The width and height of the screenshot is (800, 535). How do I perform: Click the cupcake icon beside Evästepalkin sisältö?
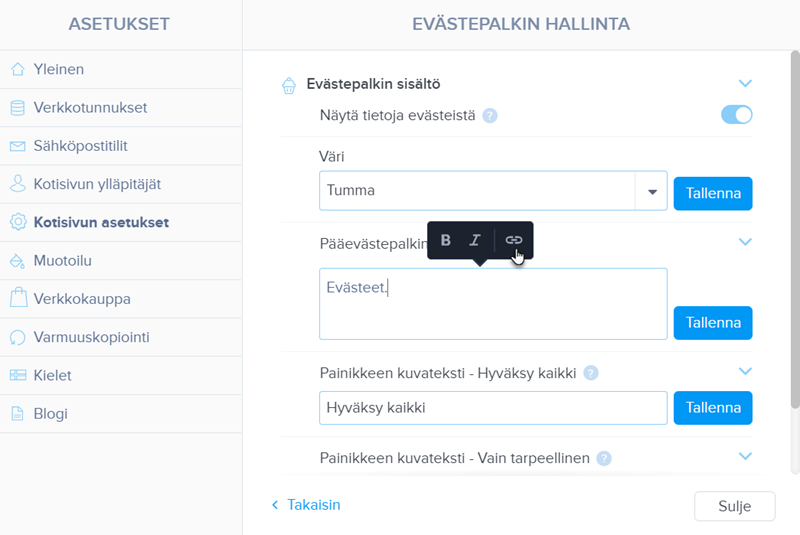click(x=289, y=85)
